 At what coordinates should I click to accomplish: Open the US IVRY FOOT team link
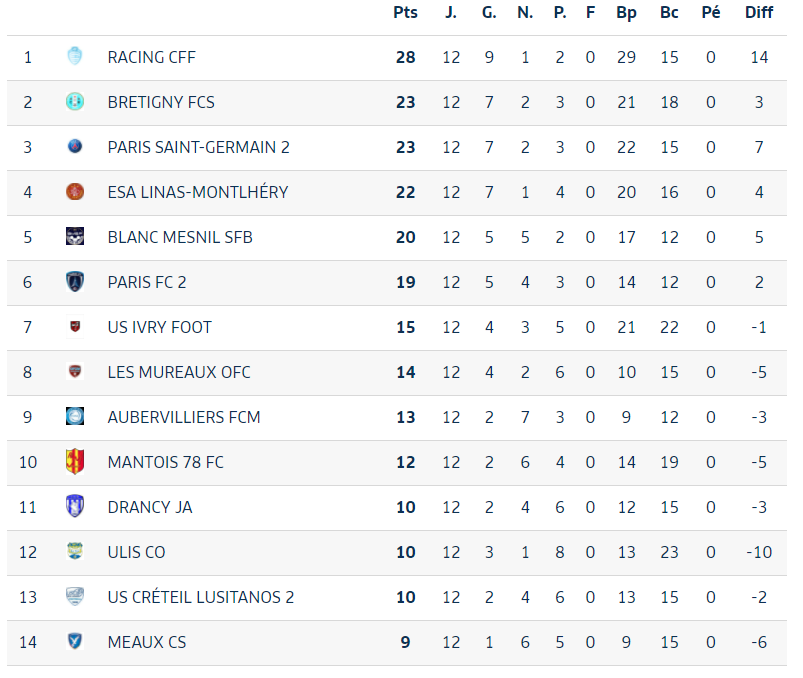159,327
